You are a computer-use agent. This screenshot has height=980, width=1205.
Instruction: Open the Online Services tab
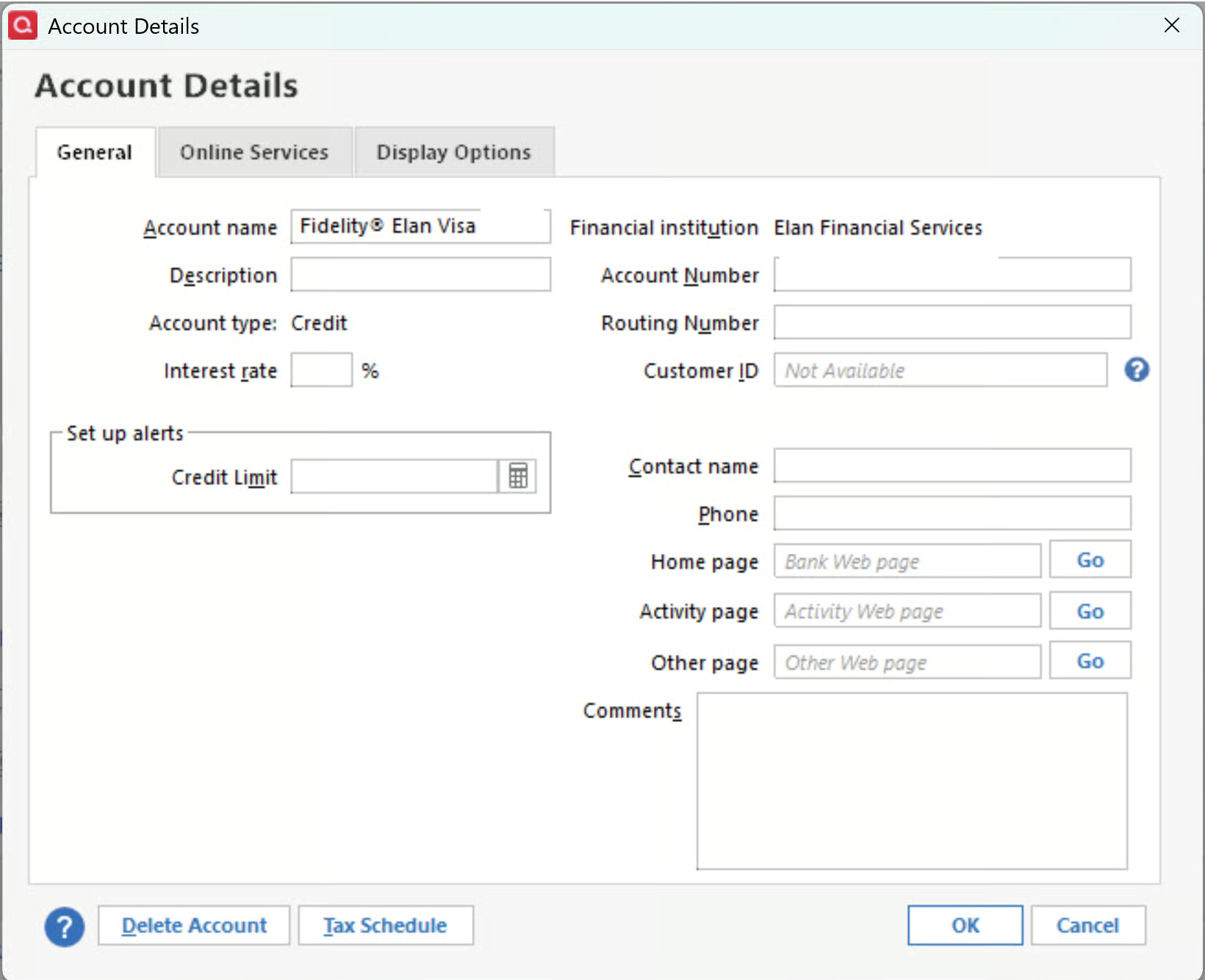point(254,152)
